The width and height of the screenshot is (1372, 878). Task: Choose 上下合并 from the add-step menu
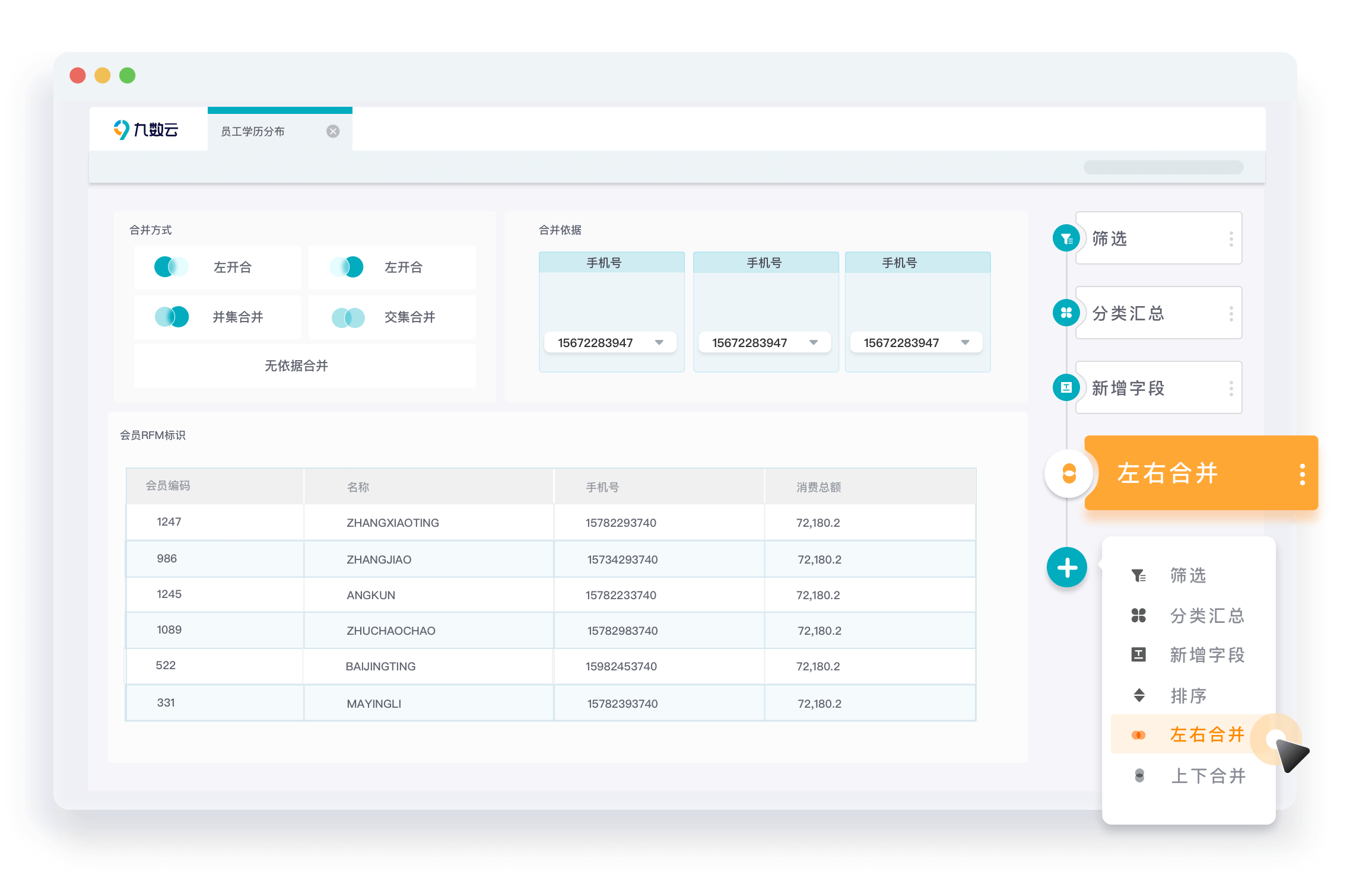click(x=1207, y=775)
